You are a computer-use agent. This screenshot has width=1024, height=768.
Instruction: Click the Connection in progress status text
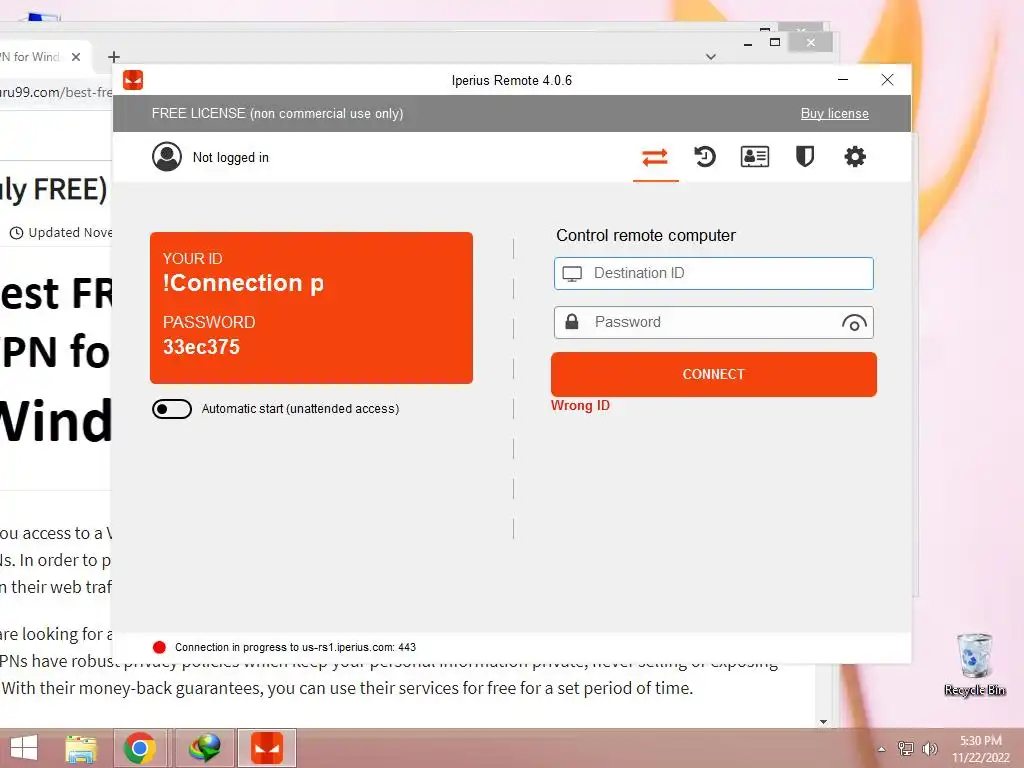pyautogui.click(x=295, y=647)
